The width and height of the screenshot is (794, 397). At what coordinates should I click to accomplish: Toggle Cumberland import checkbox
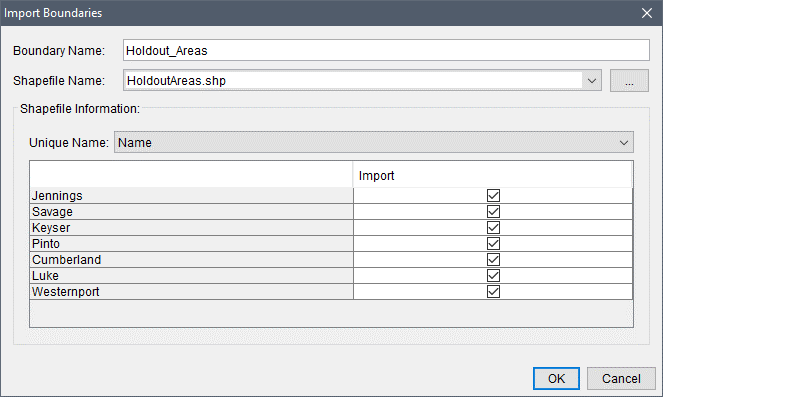click(x=493, y=259)
